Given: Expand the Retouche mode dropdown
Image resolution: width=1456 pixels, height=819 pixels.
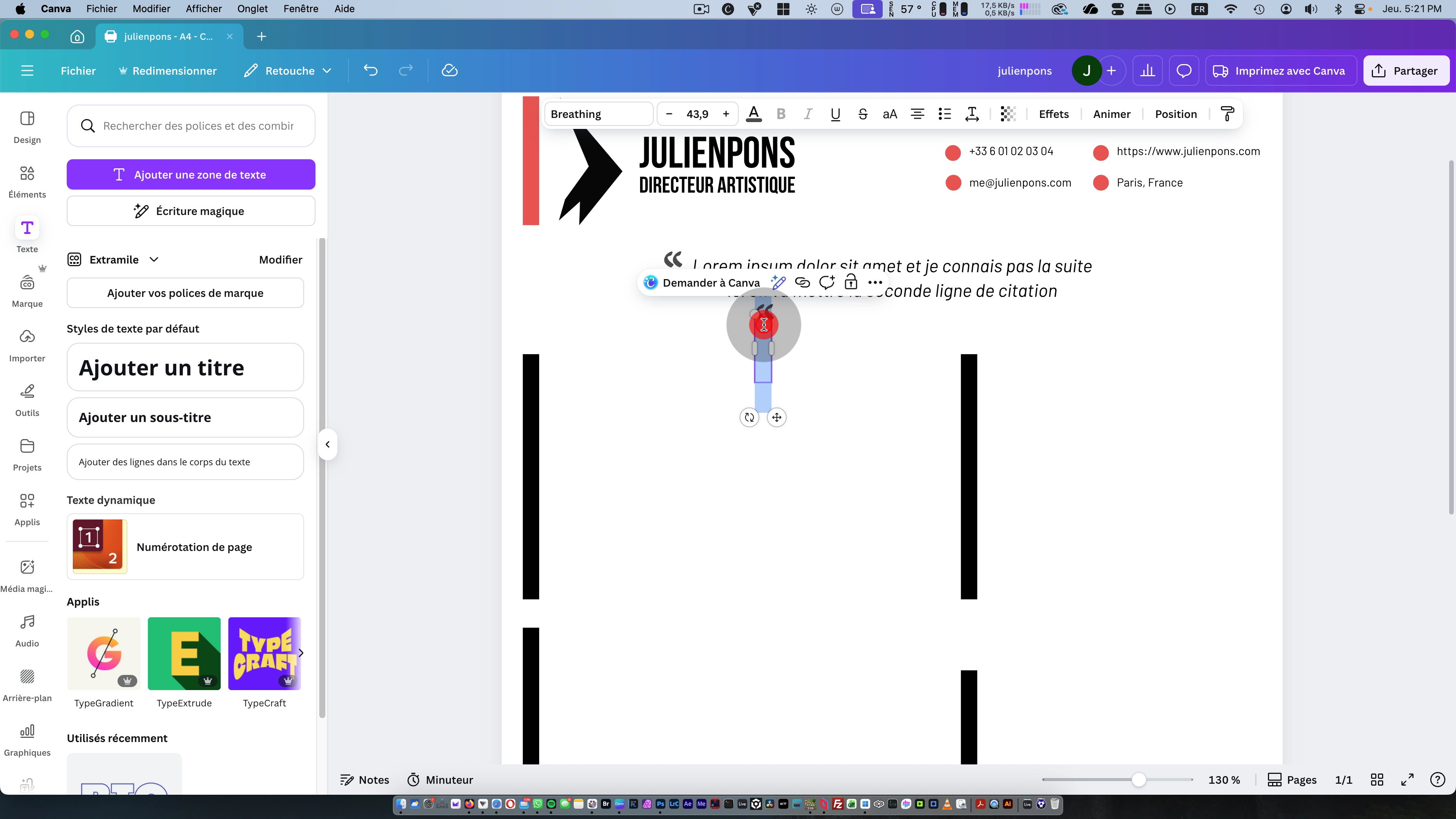Looking at the screenshot, I should [327, 71].
